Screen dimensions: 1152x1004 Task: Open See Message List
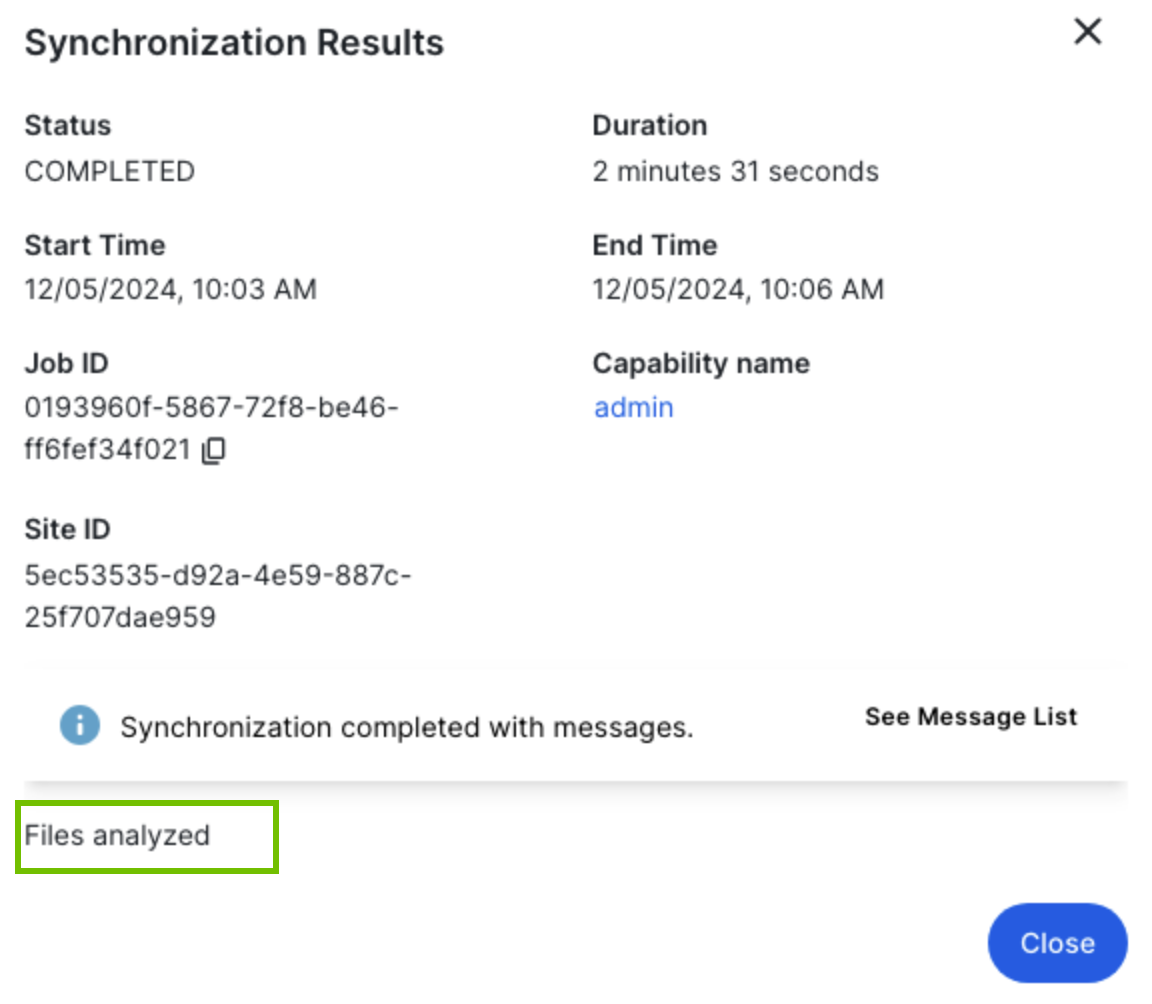tap(970, 717)
